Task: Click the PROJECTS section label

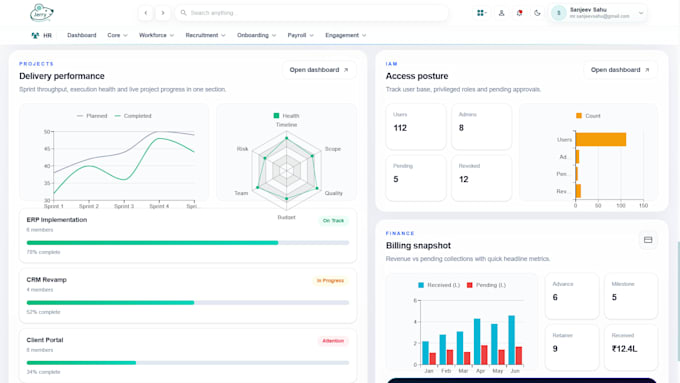Action: [36, 64]
